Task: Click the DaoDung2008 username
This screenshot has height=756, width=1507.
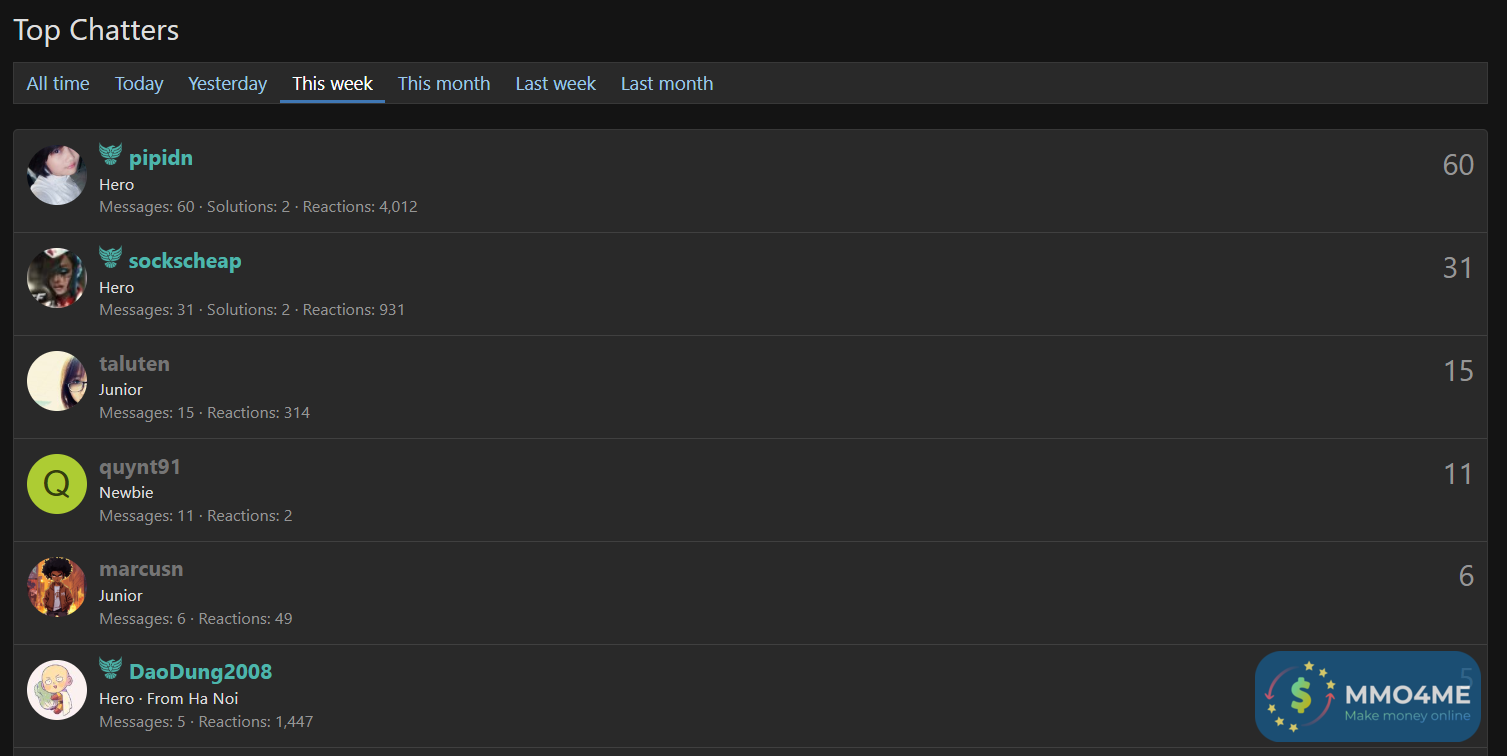Action: 200,672
